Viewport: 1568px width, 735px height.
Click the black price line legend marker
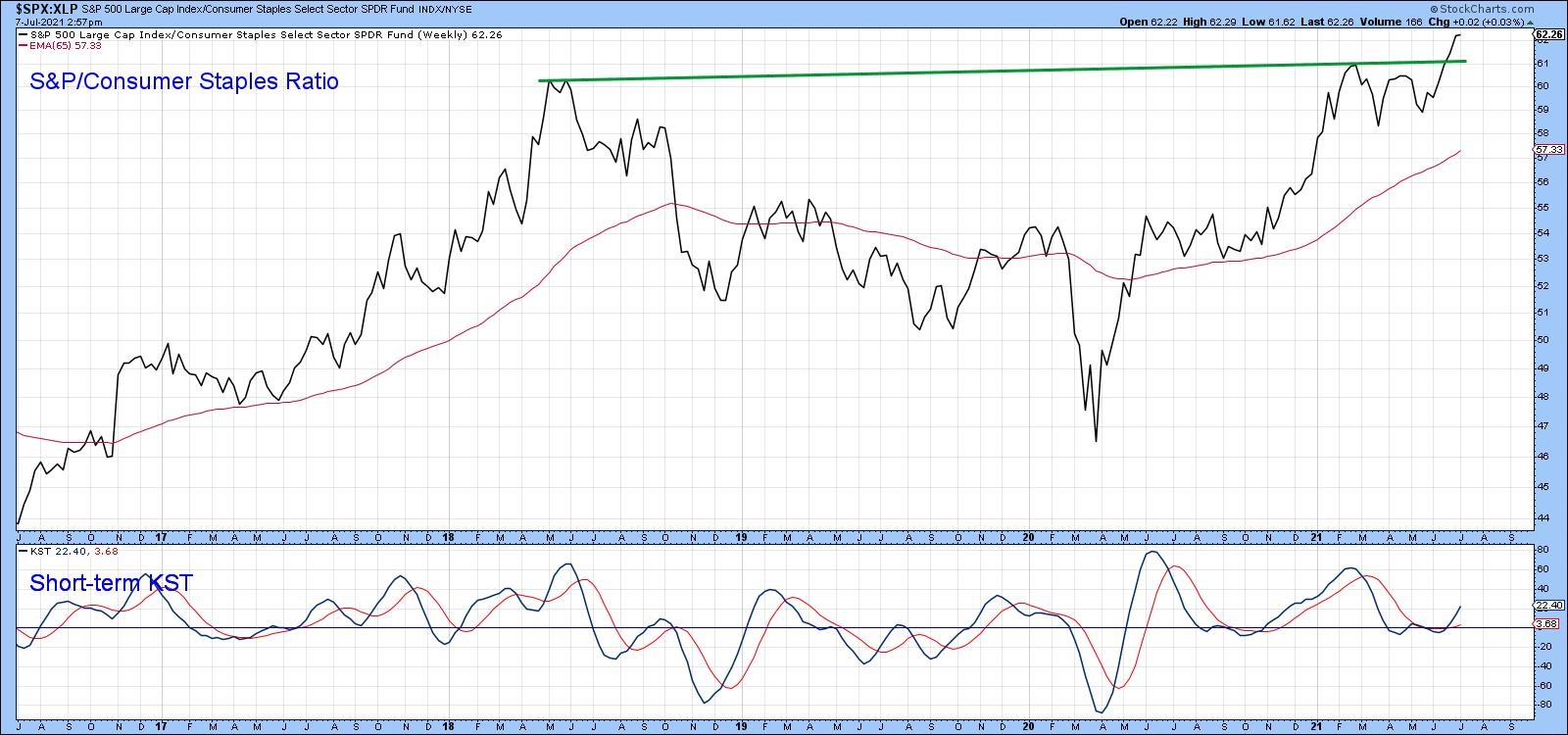point(24,33)
